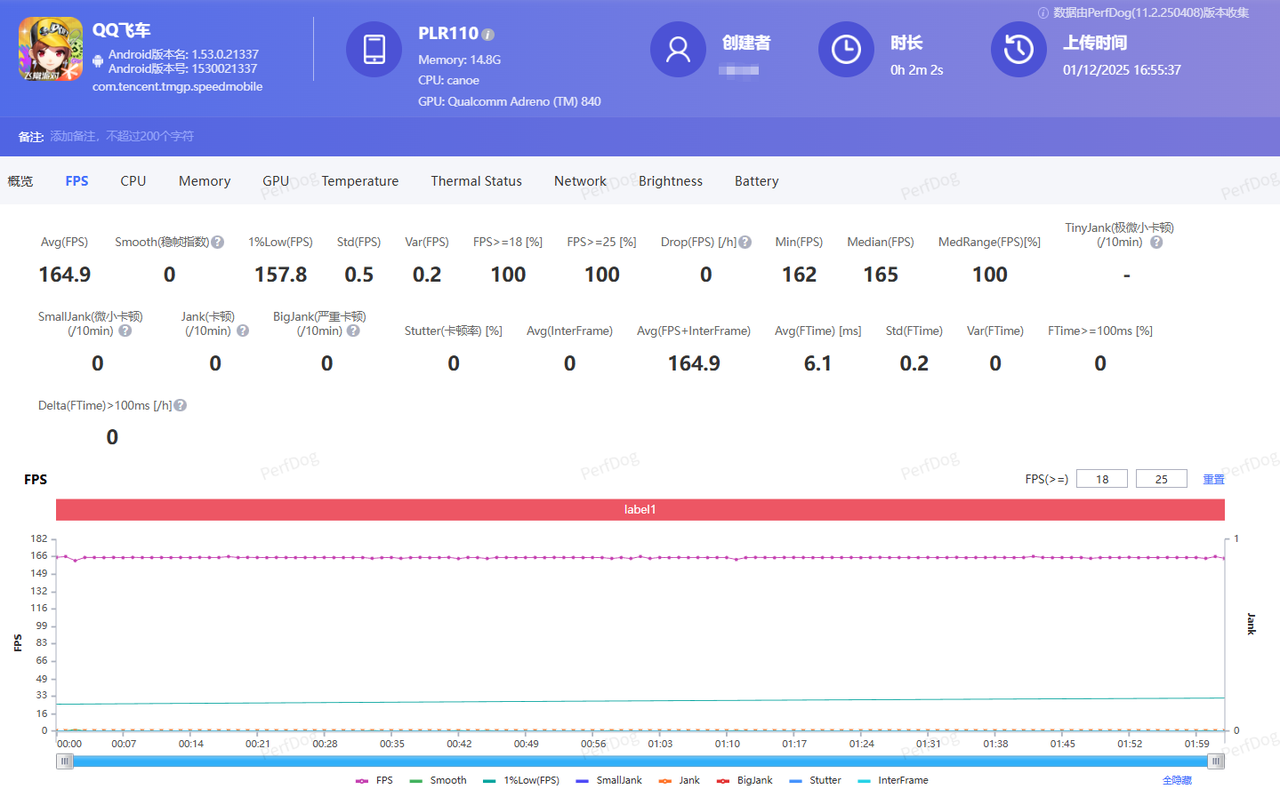
Task: Click the Min(FPS) value 162
Action: pos(799,274)
